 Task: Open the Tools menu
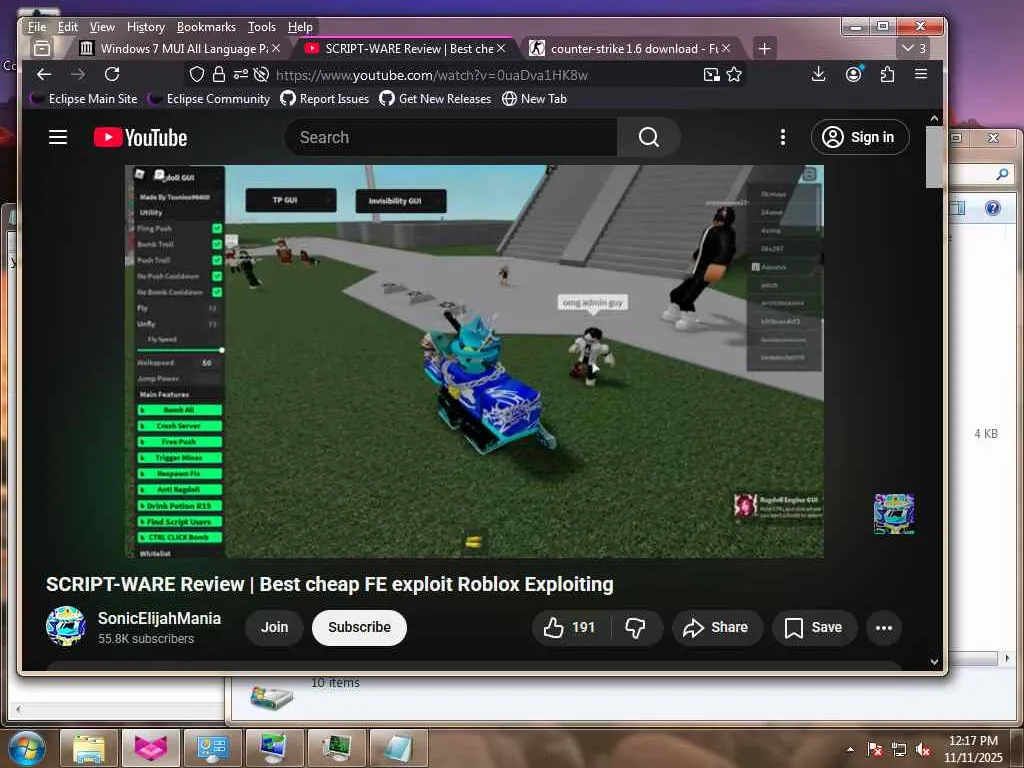pos(262,27)
